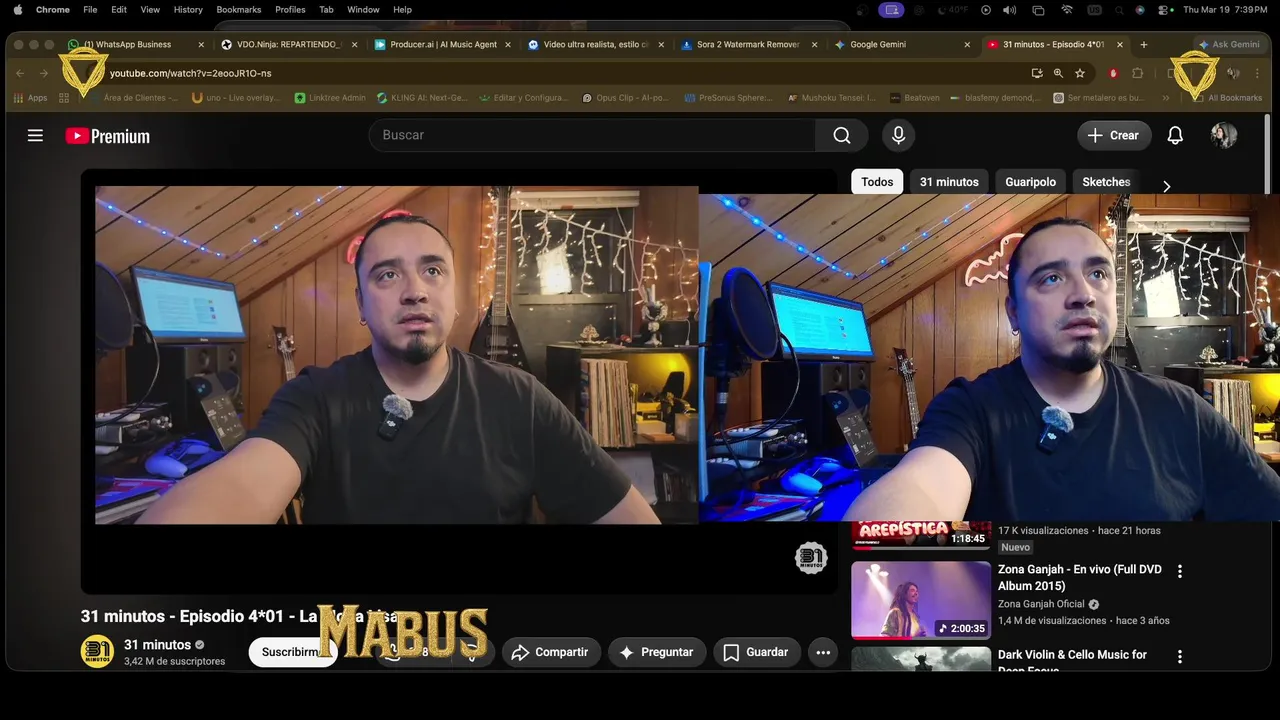Open the KLING AI bookmark

pyautogui.click(x=422, y=98)
